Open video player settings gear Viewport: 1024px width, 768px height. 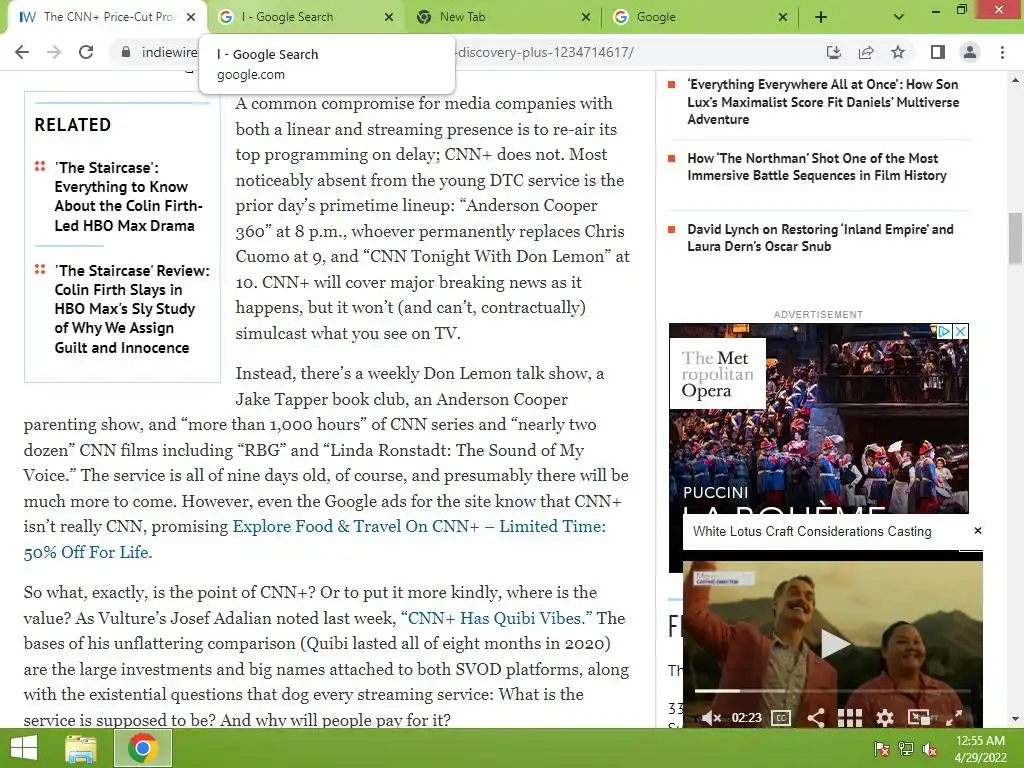tap(884, 718)
